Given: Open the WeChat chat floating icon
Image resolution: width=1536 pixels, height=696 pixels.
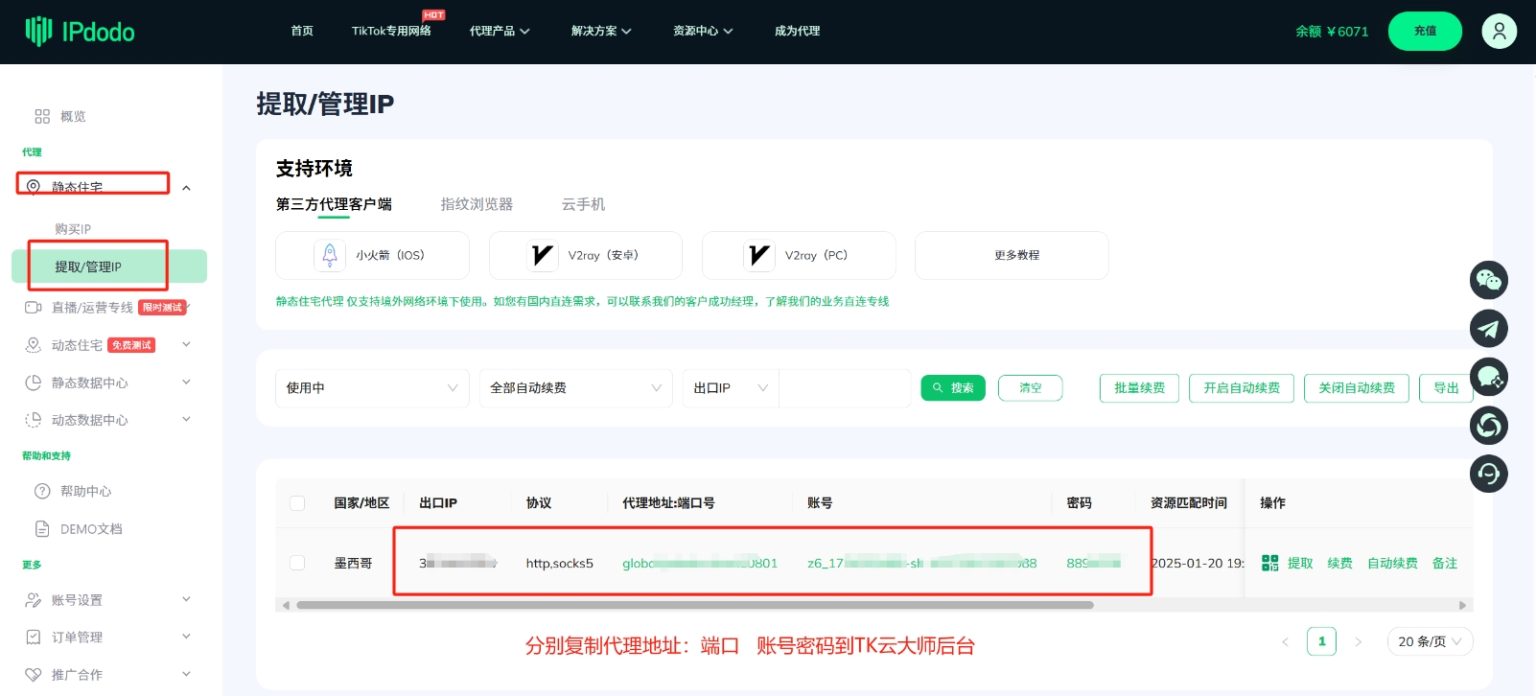Looking at the screenshot, I should [1488, 280].
